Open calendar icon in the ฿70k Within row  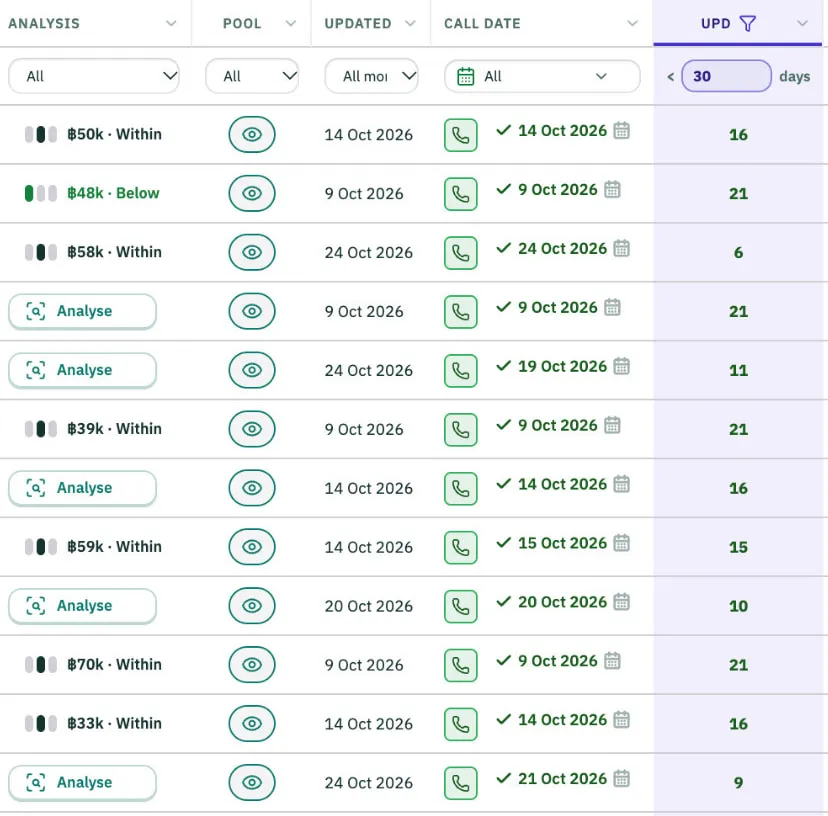point(612,660)
